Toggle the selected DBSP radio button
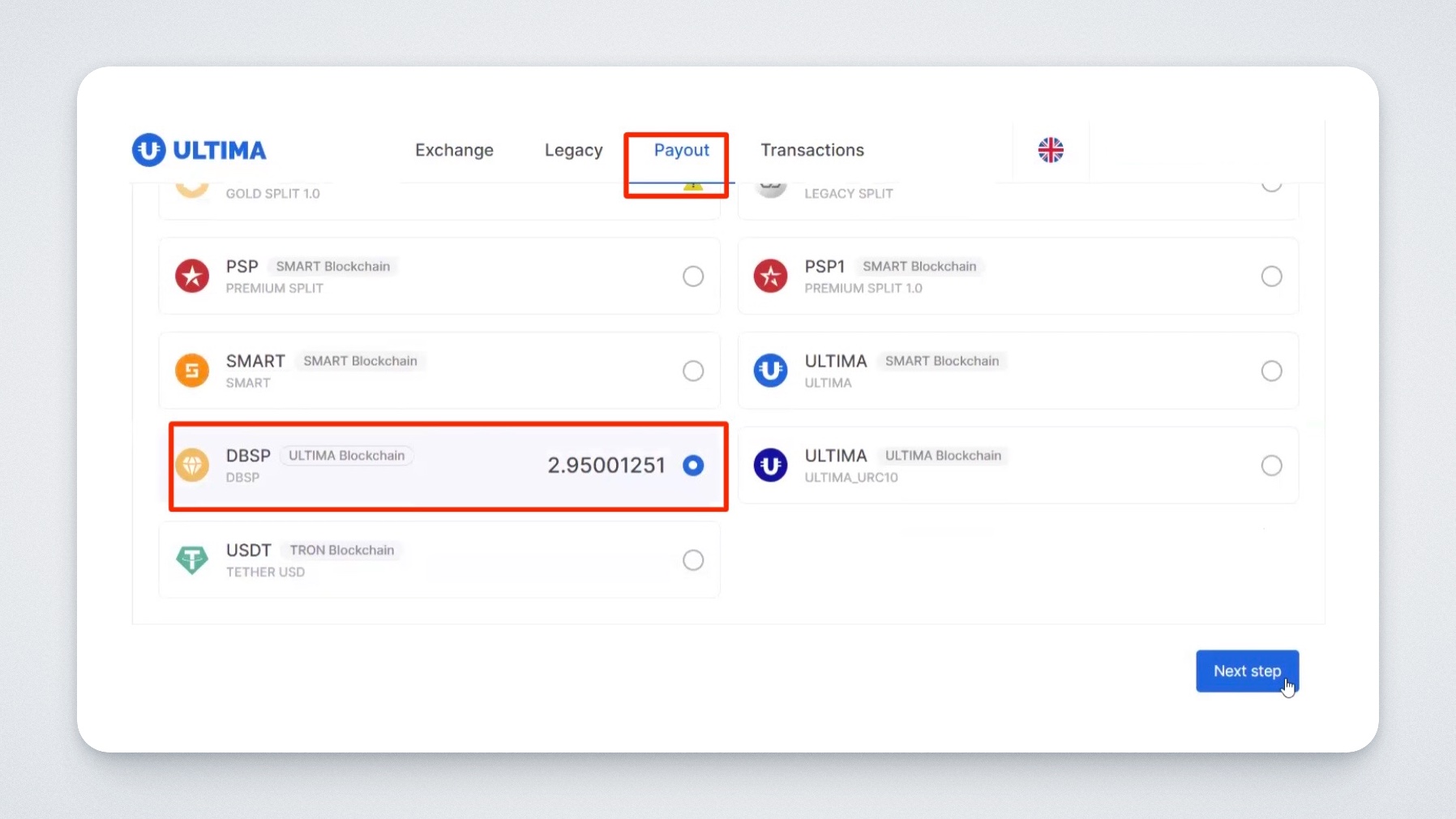 tap(693, 465)
